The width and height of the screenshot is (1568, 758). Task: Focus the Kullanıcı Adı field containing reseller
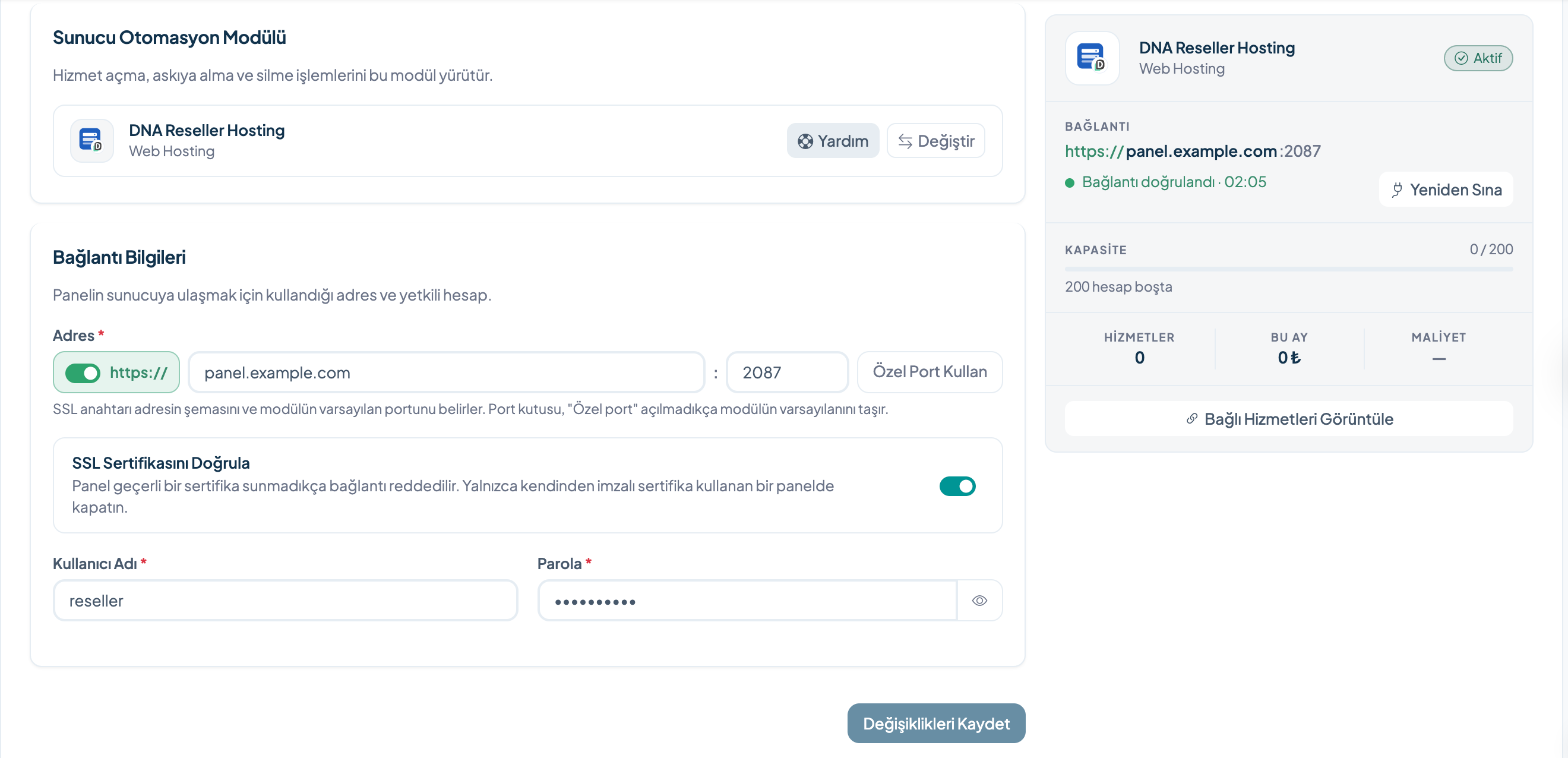click(x=285, y=601)
